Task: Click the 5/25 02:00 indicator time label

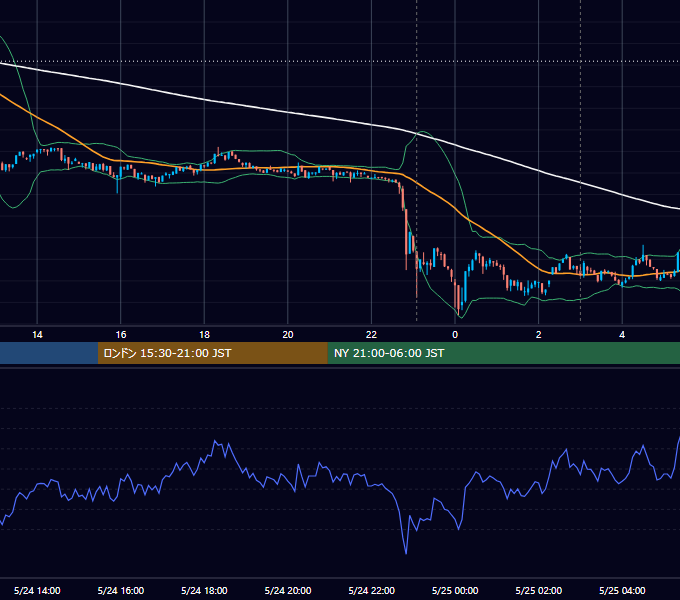Action: 539,590
